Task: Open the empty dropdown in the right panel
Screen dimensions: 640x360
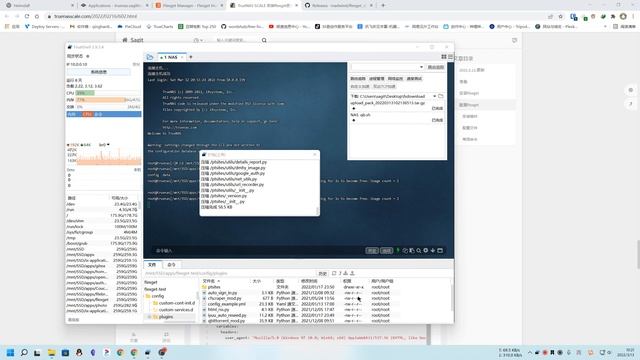Action: (x=387, y=67)
